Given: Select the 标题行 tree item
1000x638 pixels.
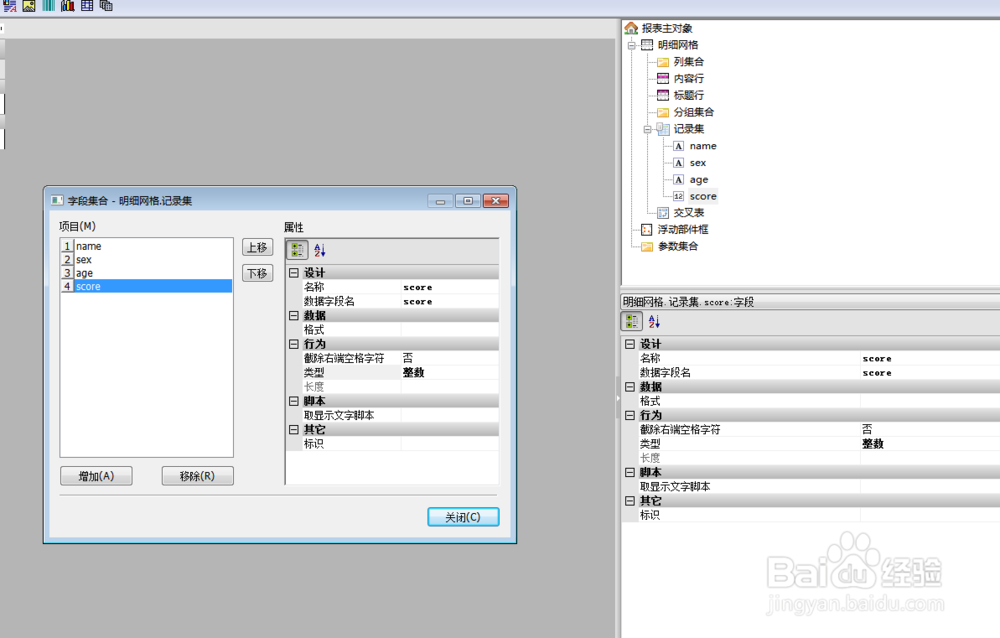Looking at the screenshot, I should click(x=687, y=95).
